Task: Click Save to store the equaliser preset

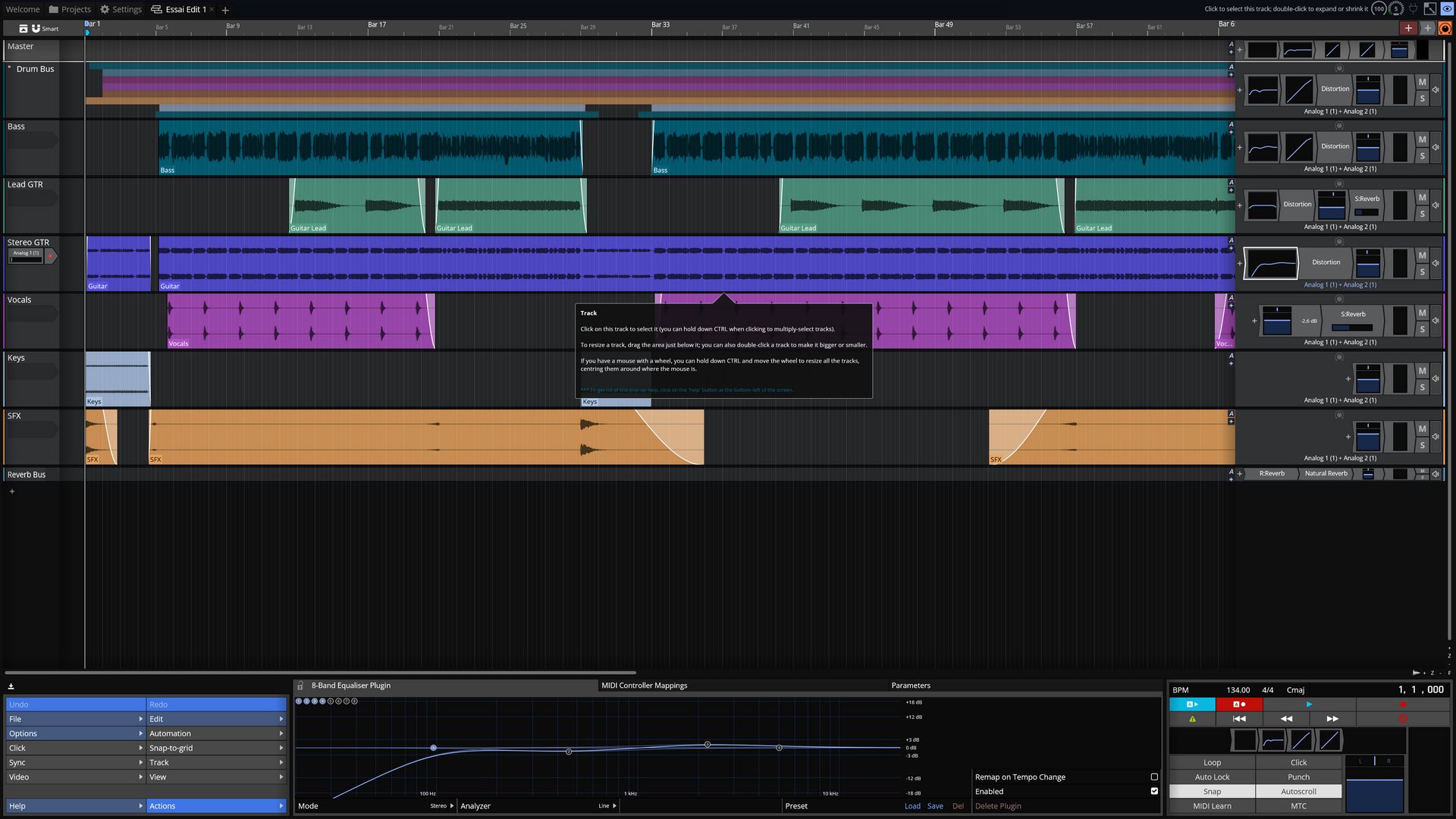Action: (x=935, y=806)
